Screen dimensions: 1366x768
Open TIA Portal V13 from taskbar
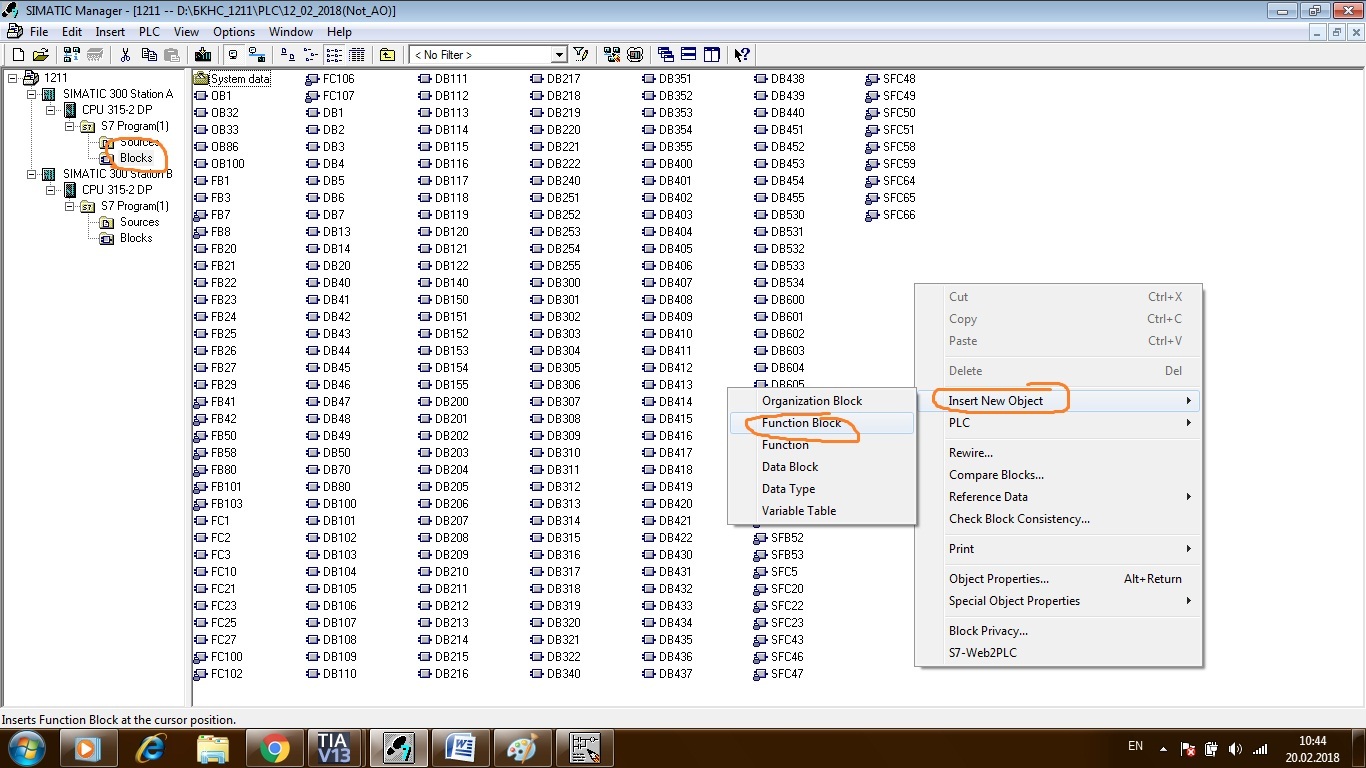333,748
